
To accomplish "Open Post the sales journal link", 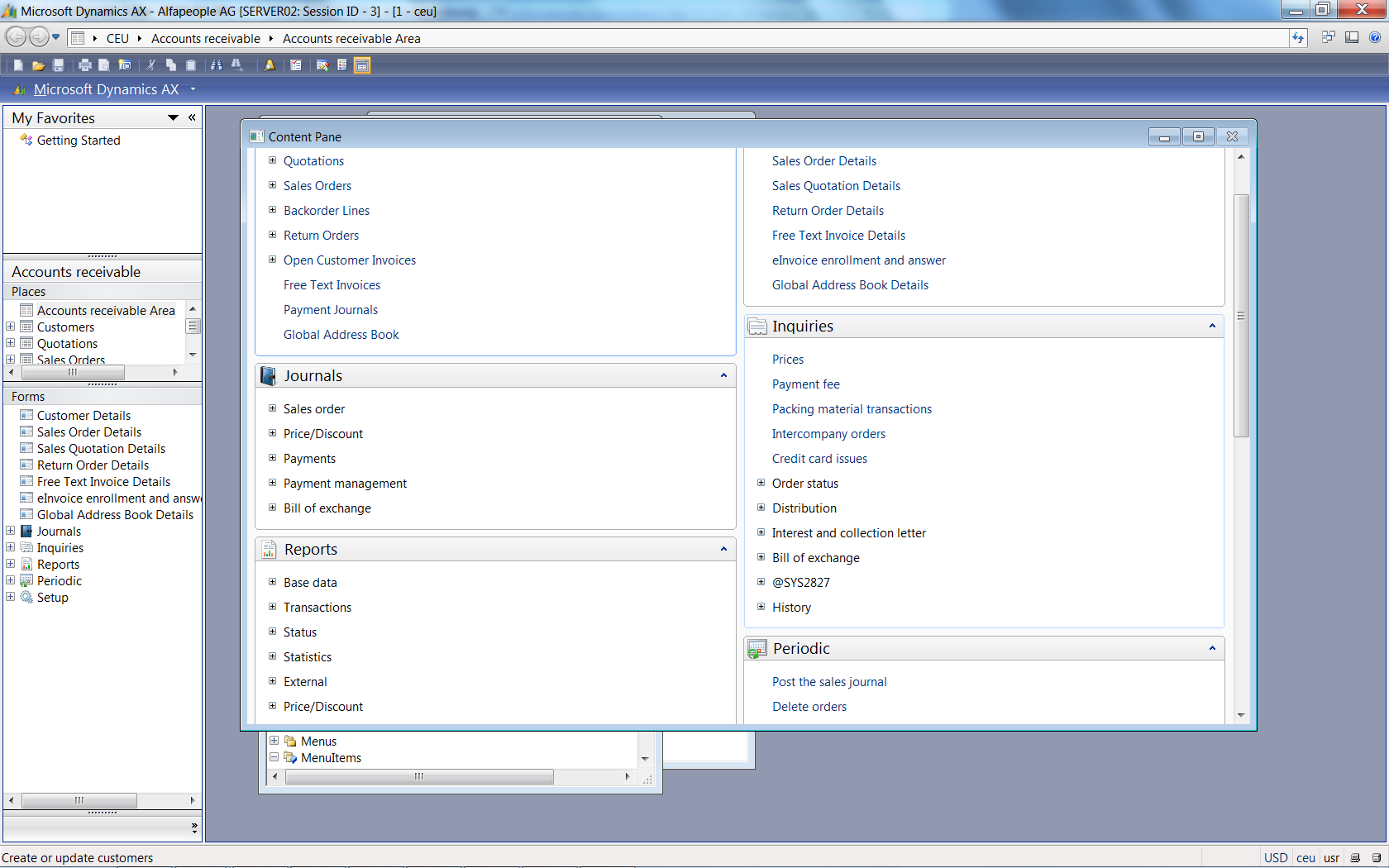I will click(829, 682).
